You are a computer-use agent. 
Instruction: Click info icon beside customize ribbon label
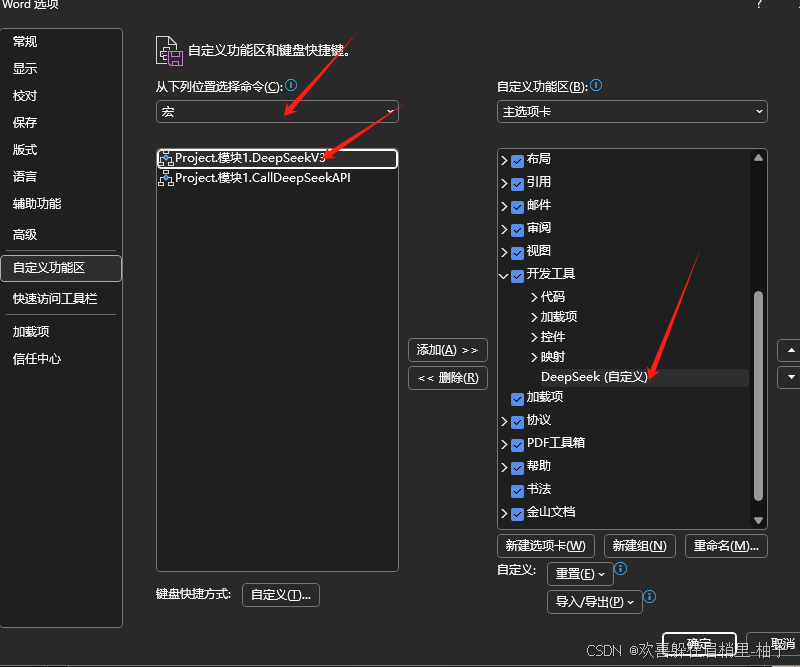596,85
